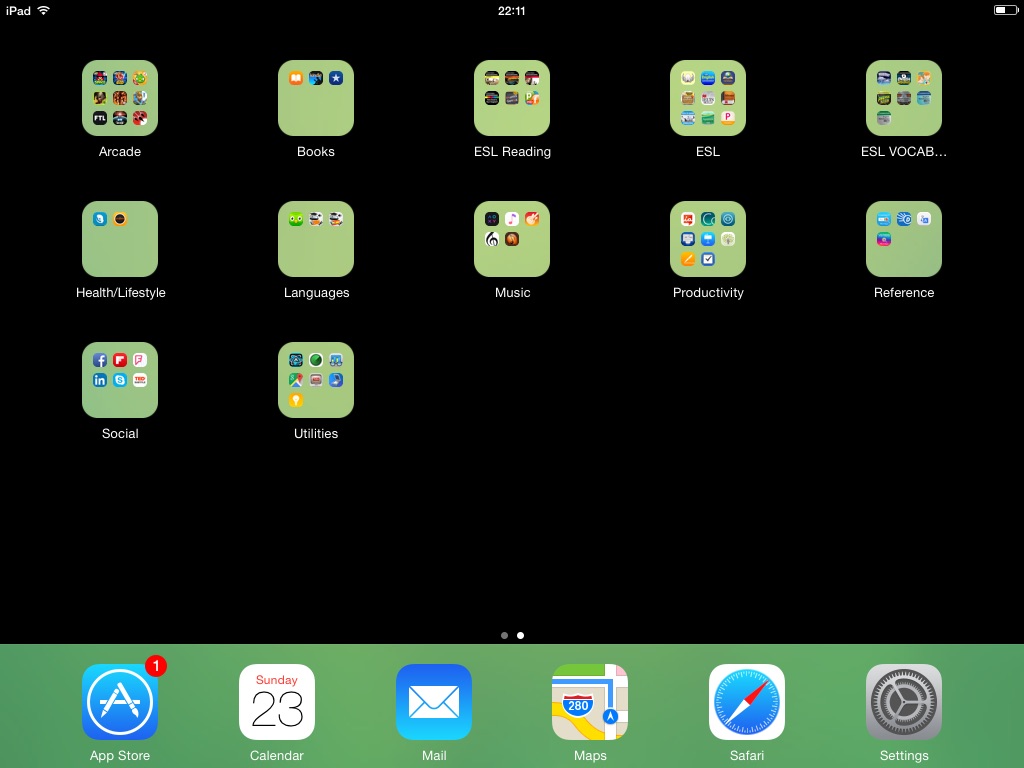Open Calendar showing Sunday 23
This screenshot has width=1024, height=768.
pos(277,702)
